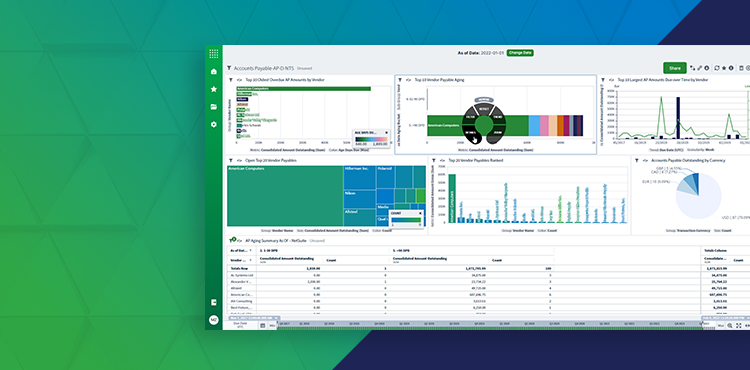Click the link icon in the dashboard toolbar

click(700, 68)
